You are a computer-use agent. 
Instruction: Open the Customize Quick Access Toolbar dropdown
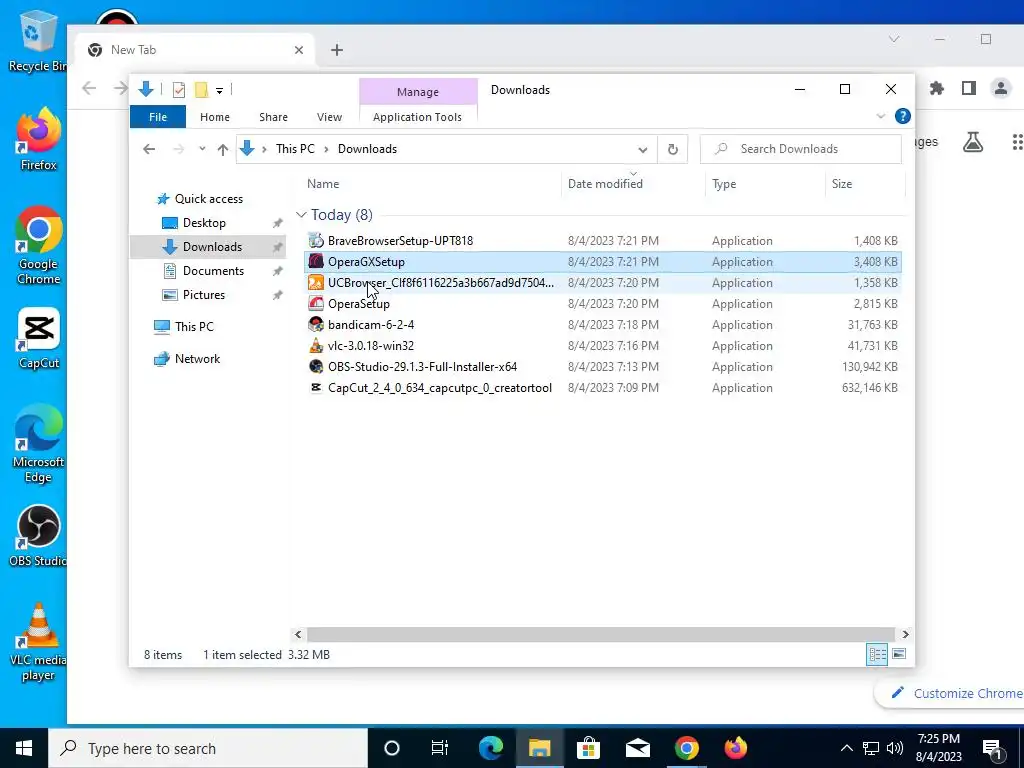click(x=219, y=91)
